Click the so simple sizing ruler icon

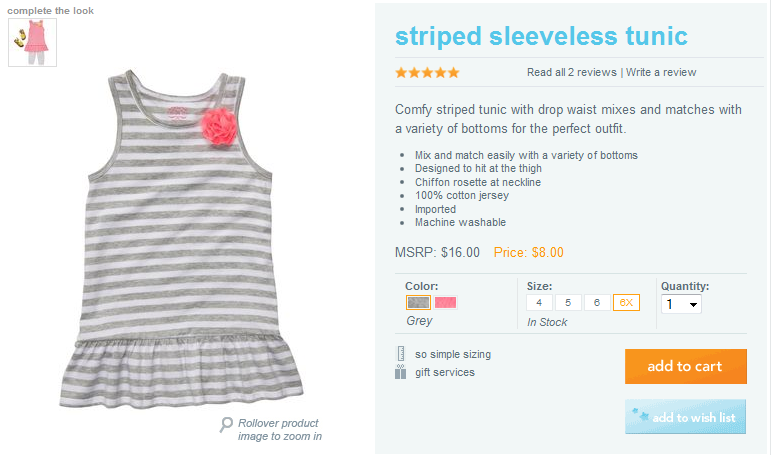400,354
